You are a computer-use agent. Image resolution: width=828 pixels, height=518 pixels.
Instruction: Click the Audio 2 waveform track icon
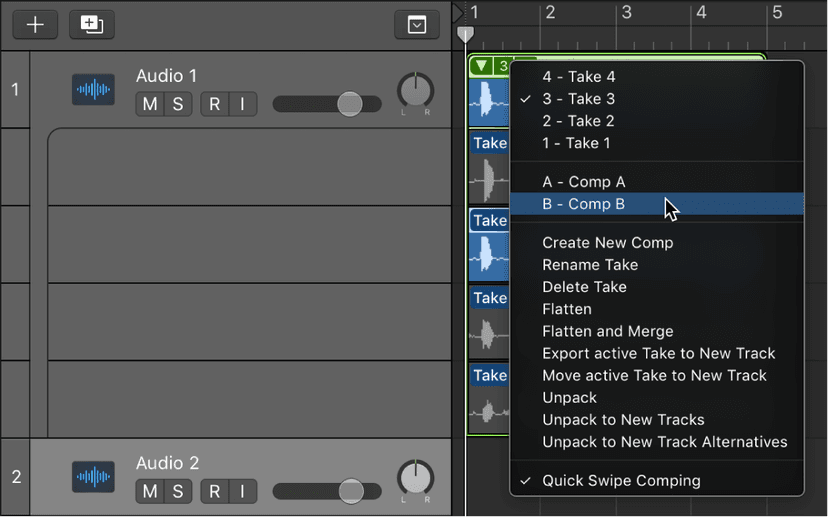pyautogui.click(x=93, y=476)
